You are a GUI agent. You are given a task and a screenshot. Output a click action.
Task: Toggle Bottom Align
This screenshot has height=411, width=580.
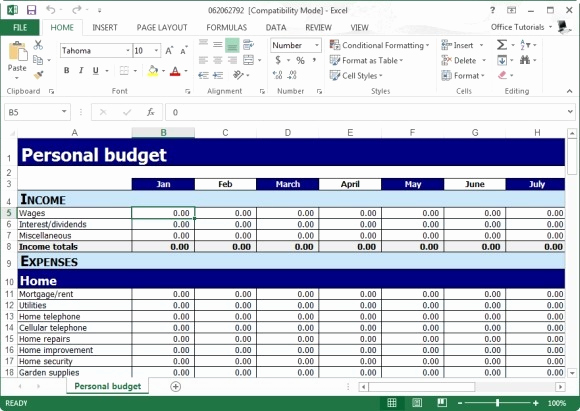pos(232,45)
